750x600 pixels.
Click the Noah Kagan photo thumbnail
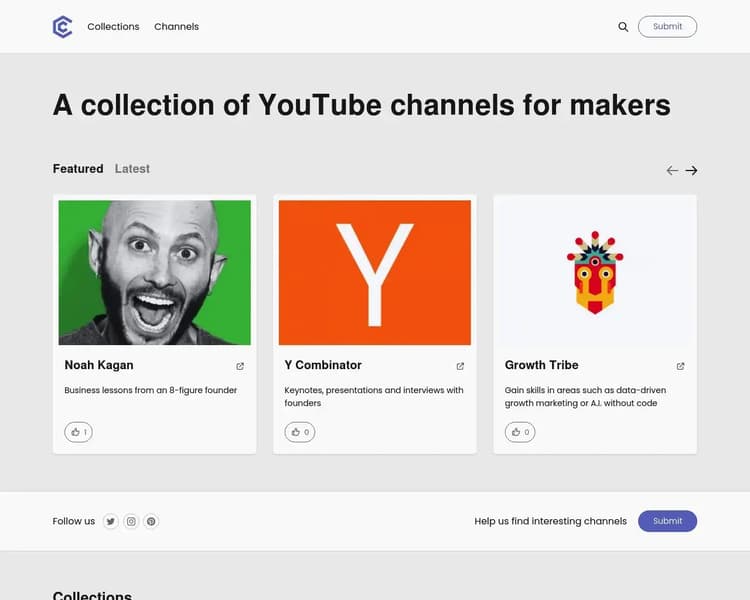tap(154, 272)
